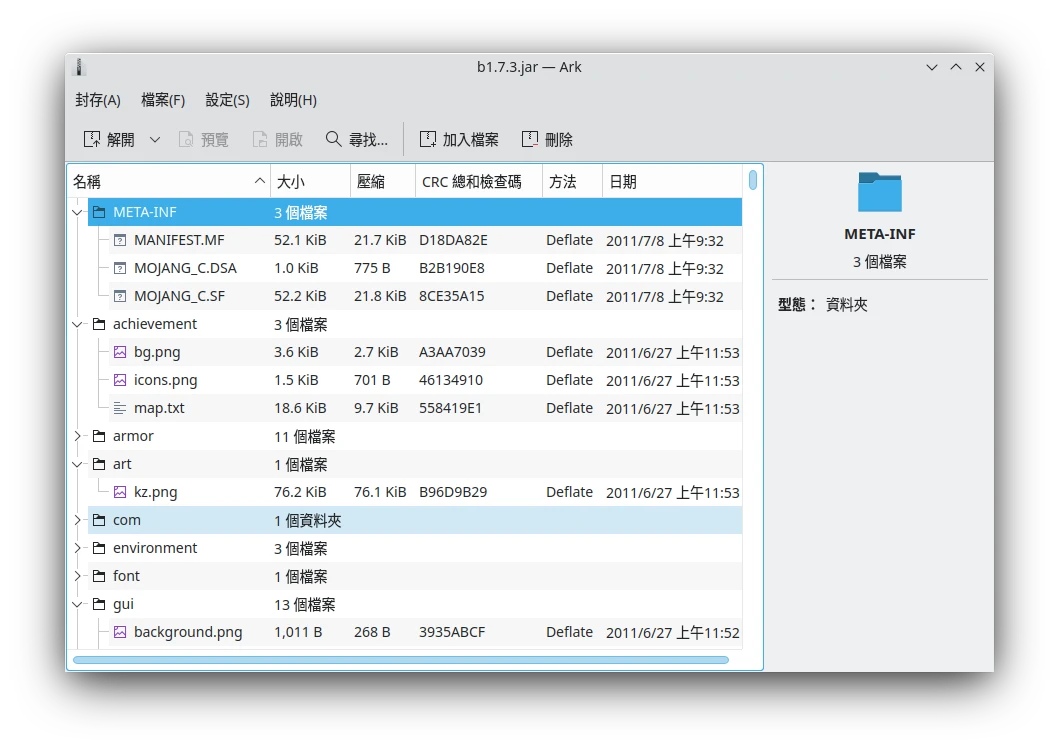
Task: Click the Extract (解開) toolbar icon
Action: tap(92, 139)
